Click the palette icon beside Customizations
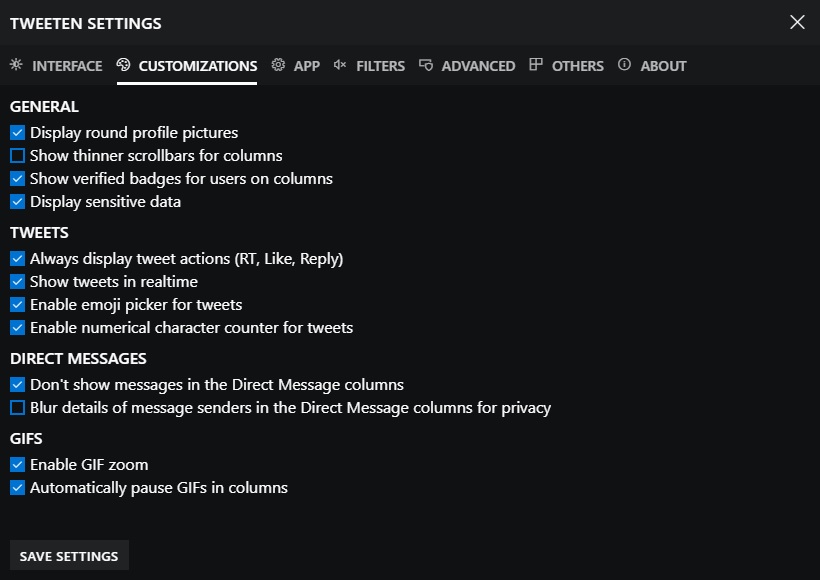Image resolution: width=820 pixels, height=580 pixels. (x=124, y=65)
